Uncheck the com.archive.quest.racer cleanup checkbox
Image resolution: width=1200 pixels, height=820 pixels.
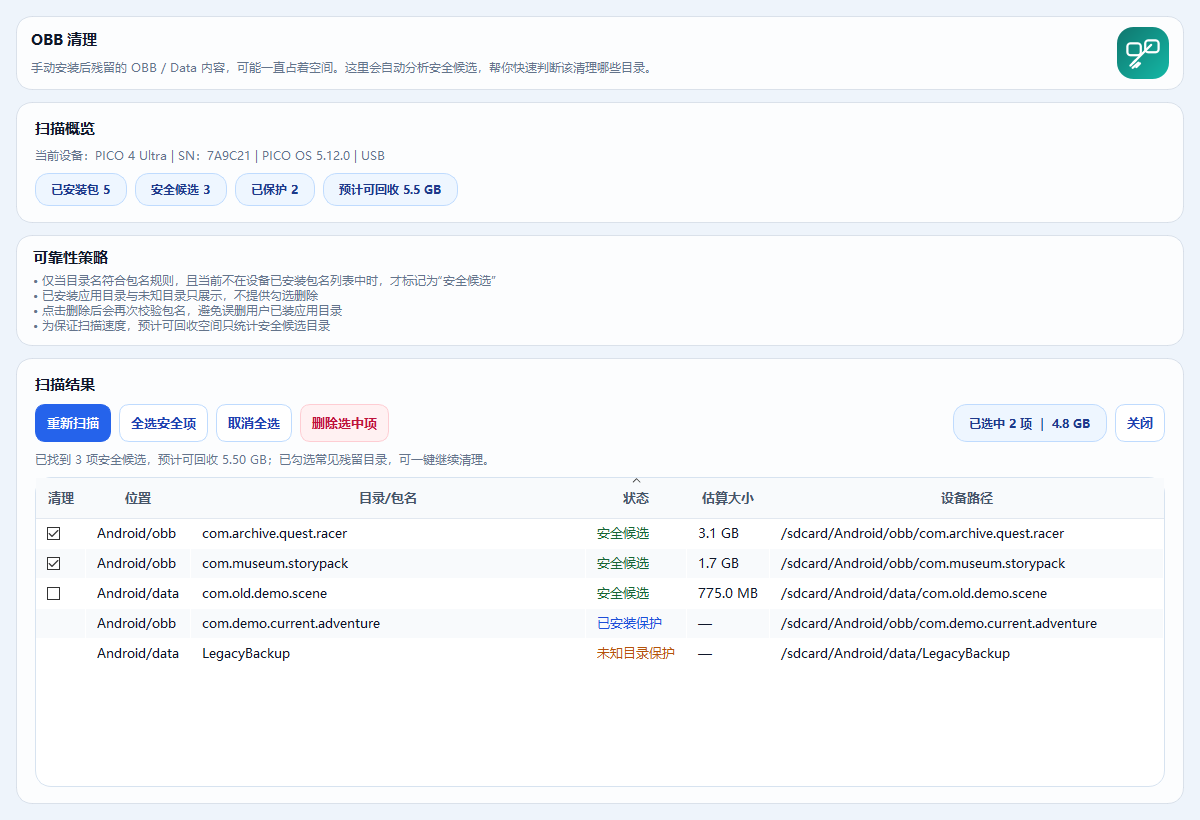pyautogui.click(x=54, y=534)
